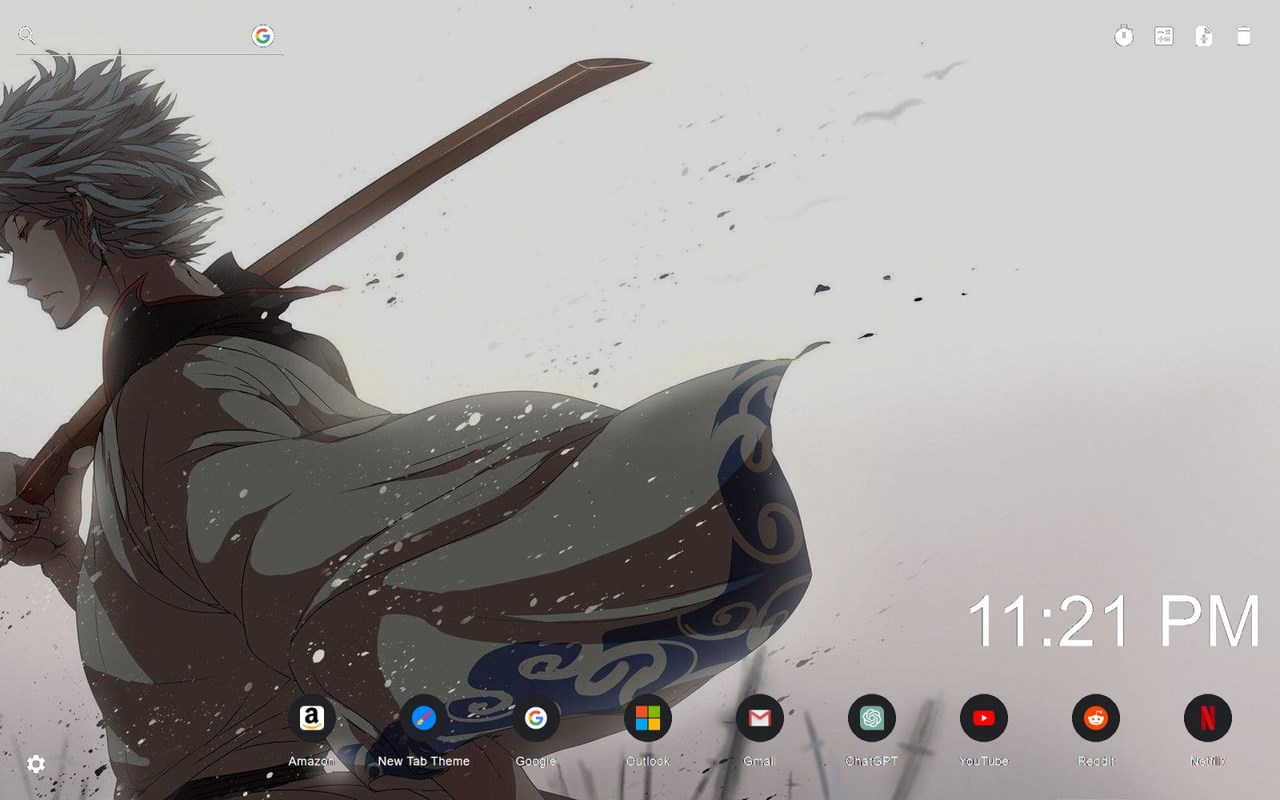Viewport: 1280px width, 800px height.
Task: Open the New Tab Theme shortcut icon
Action: pyautogui.click(x=424, y=718)
